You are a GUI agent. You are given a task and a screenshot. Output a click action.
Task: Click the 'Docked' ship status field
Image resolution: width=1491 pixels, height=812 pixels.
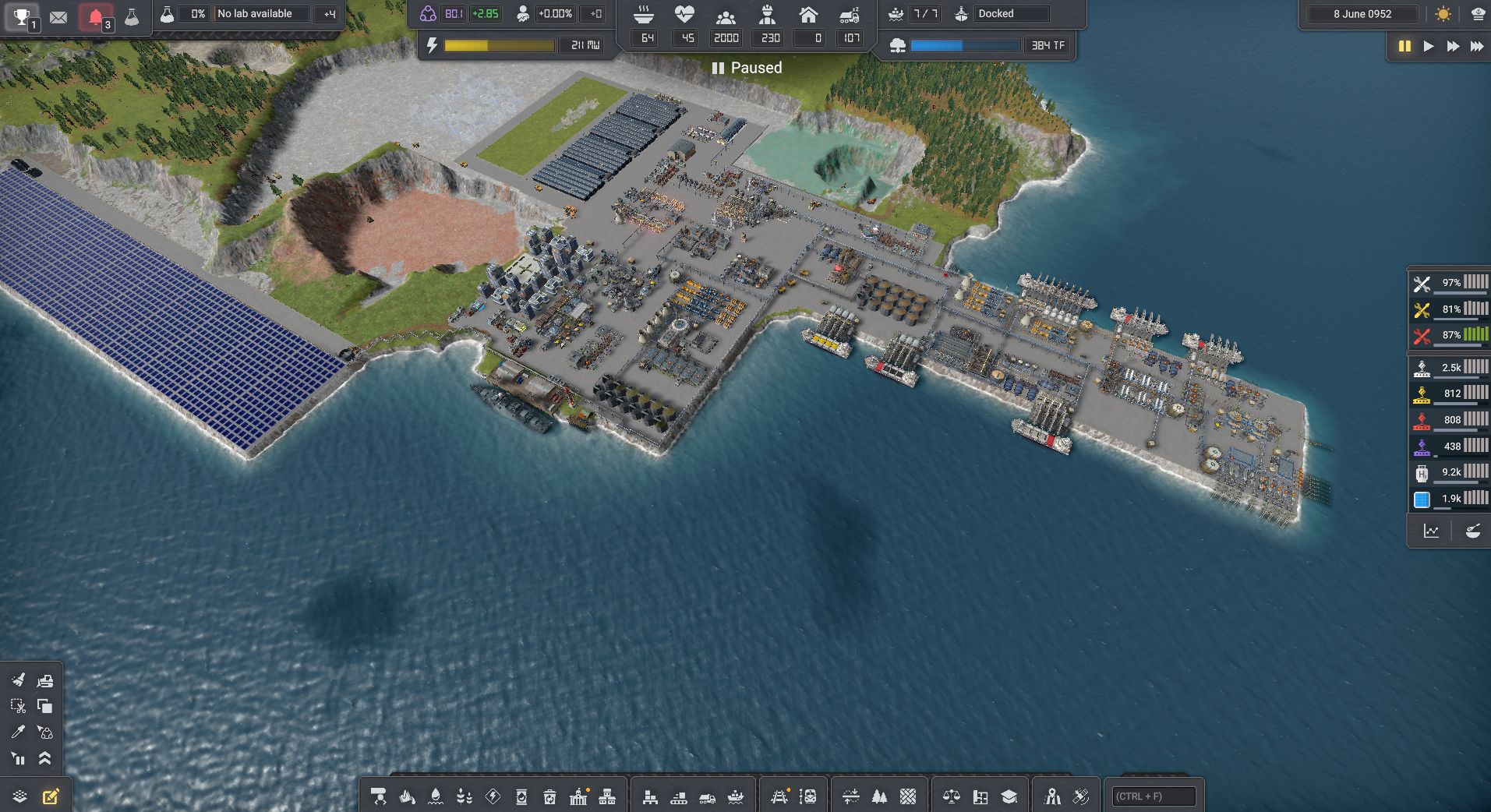click(x=1011, y=14)
